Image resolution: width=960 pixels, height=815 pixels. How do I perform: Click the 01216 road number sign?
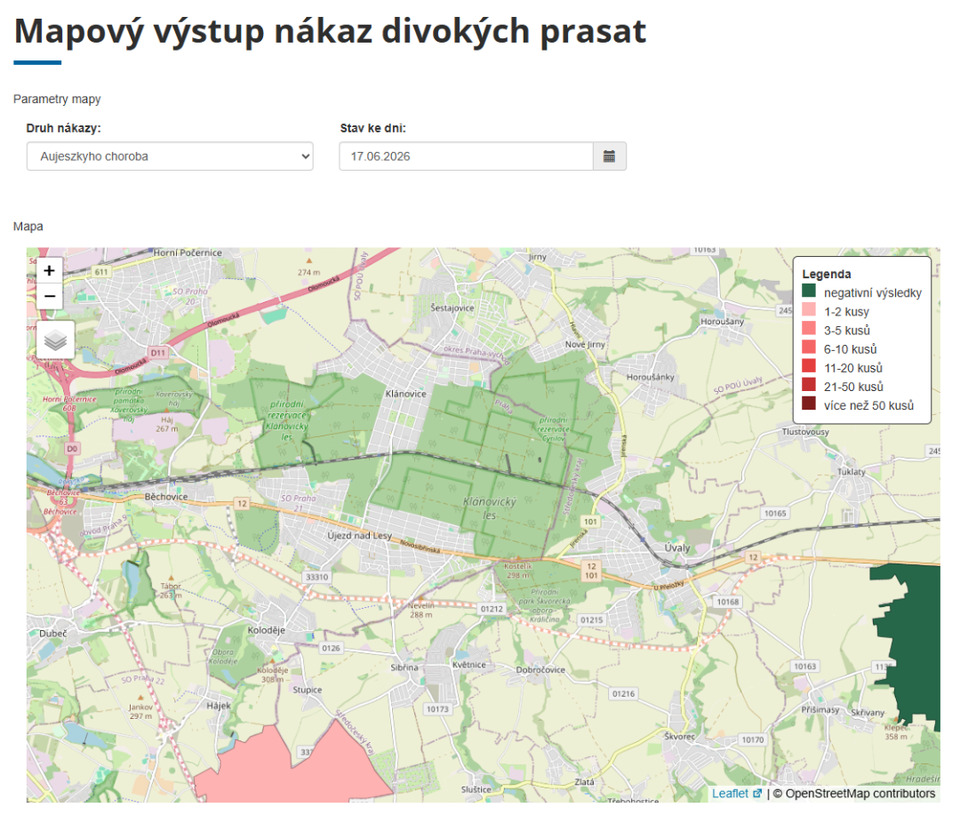623,694
